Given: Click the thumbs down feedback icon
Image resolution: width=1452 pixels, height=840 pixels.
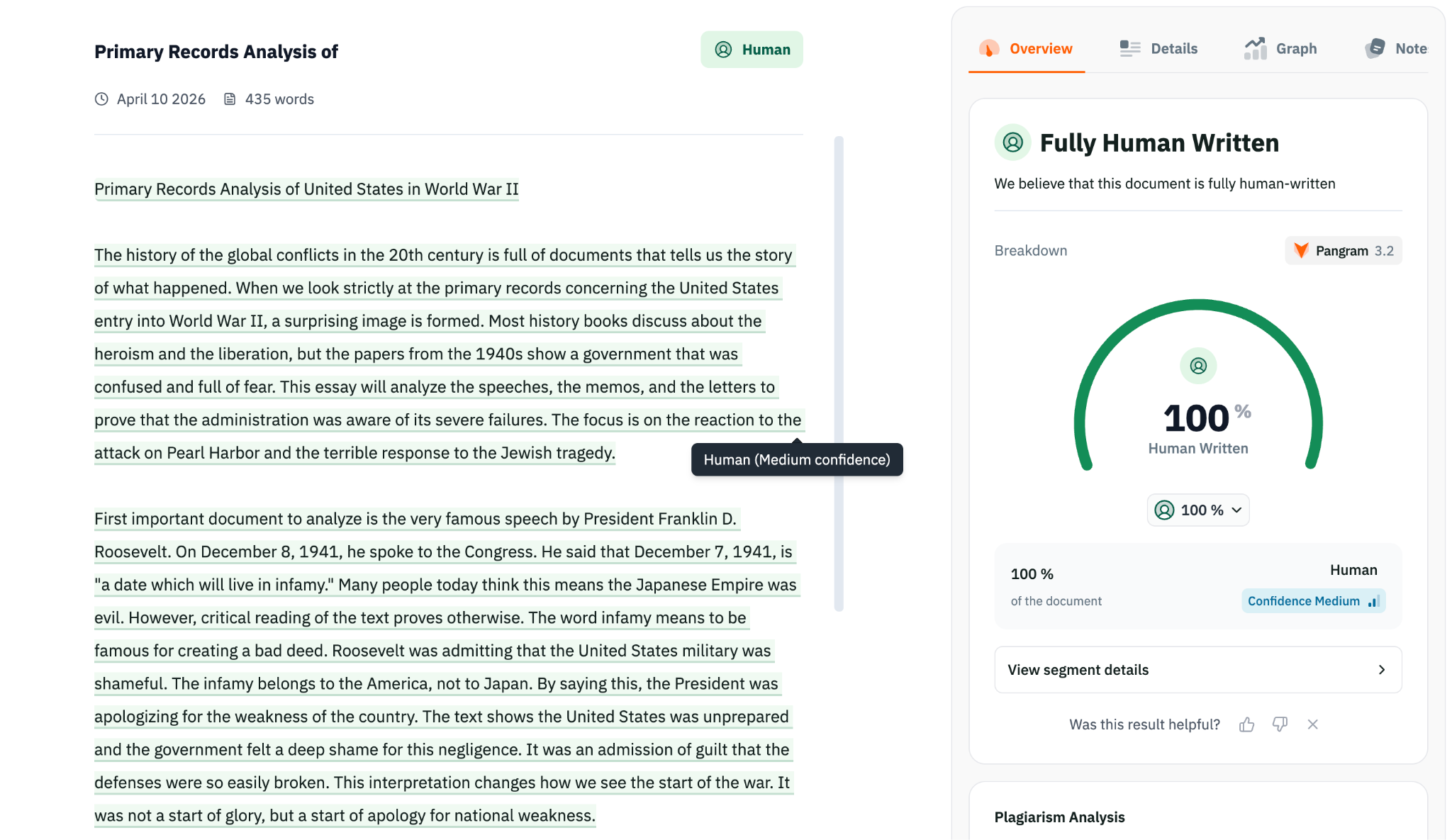Looking at the screenshot, I should [x=1280, y=724].
